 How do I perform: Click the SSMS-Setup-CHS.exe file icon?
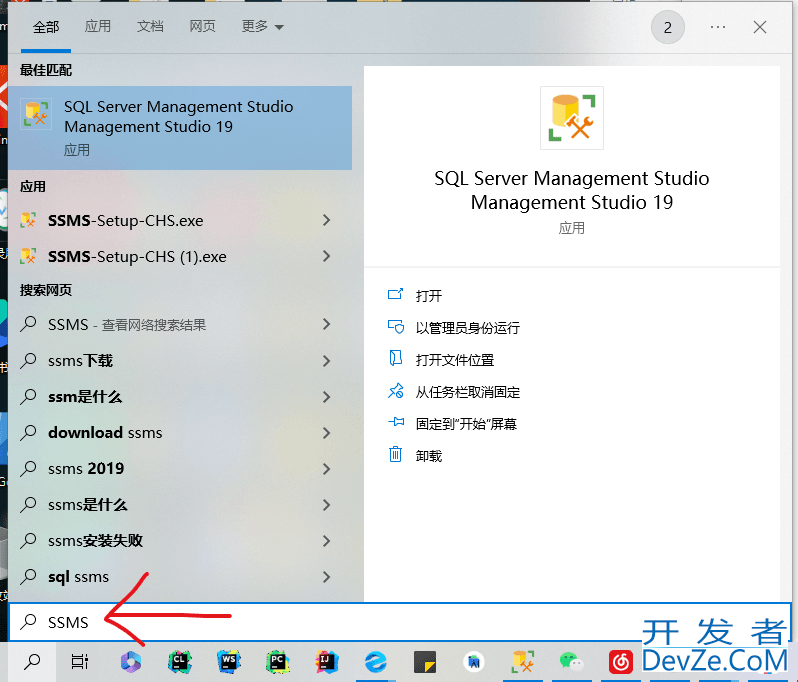(28, 220)
